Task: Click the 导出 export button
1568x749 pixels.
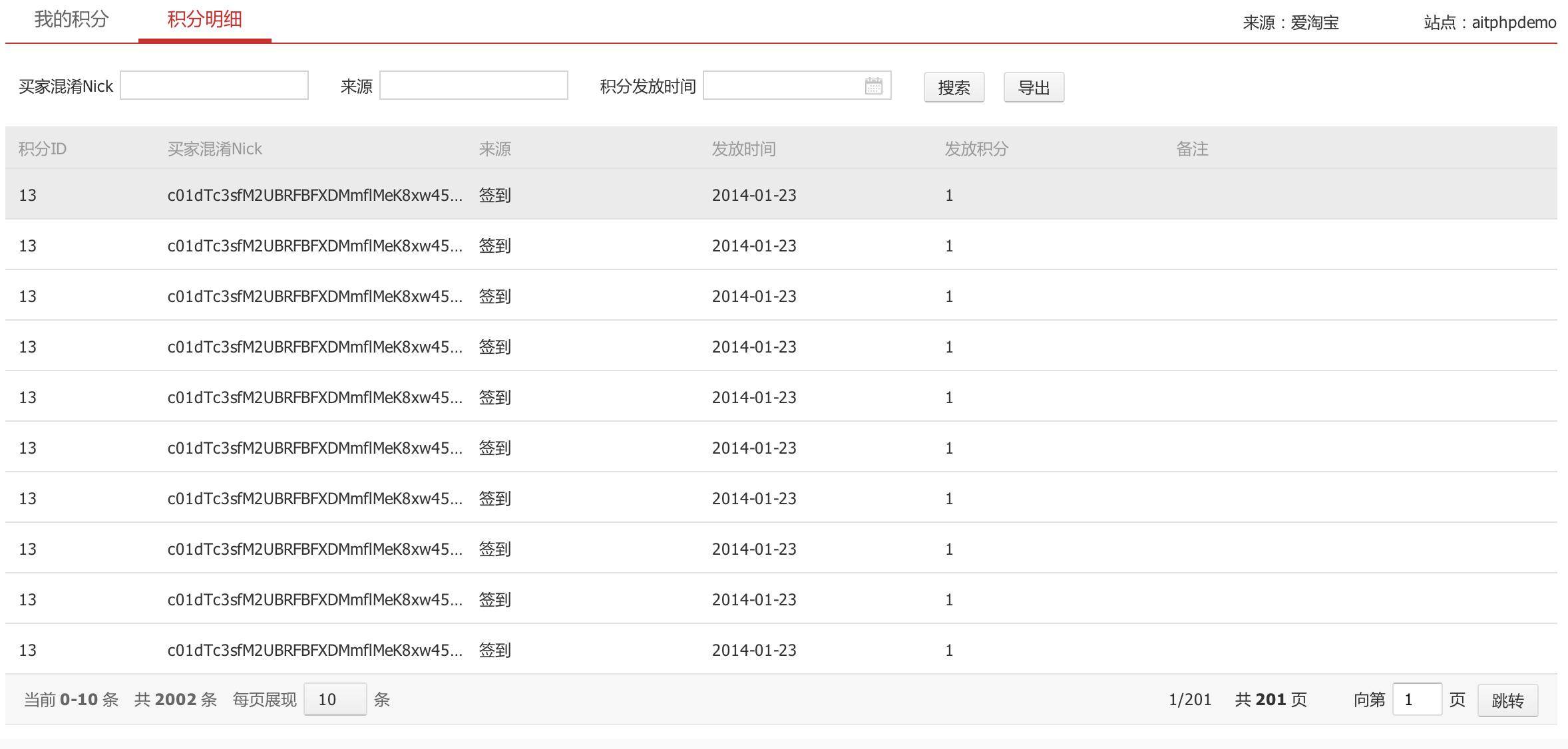Action: [1034, 87]
